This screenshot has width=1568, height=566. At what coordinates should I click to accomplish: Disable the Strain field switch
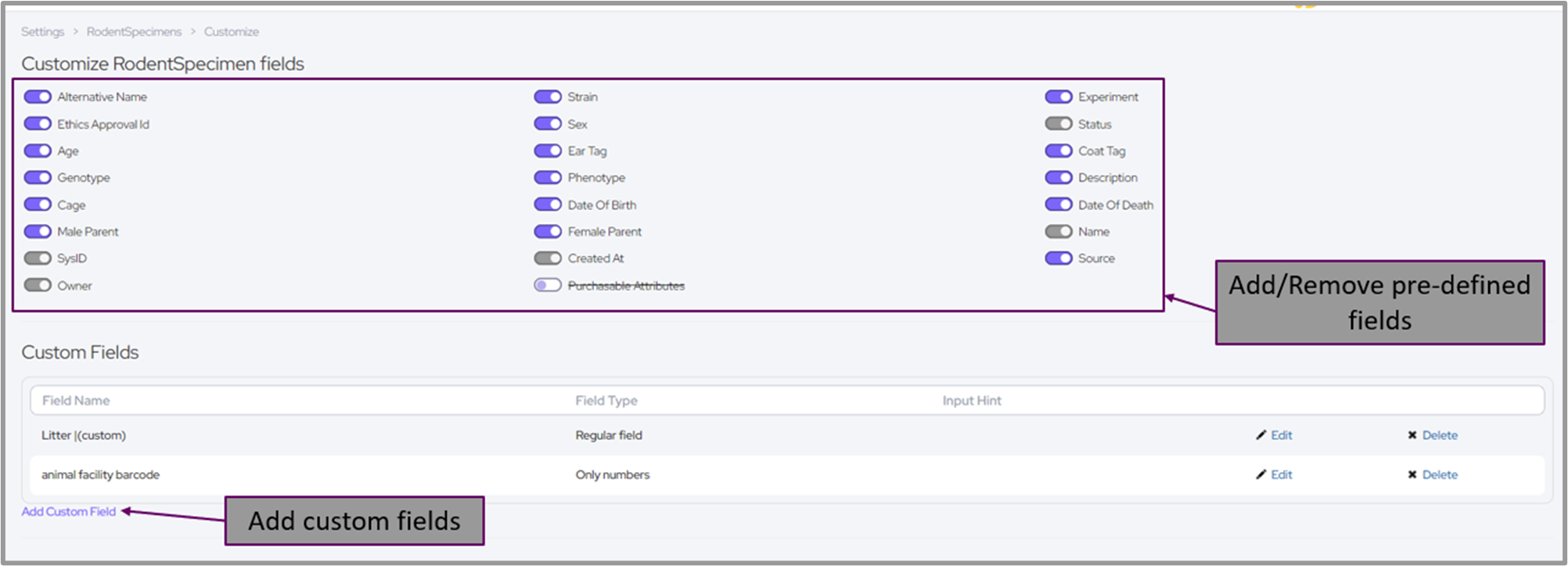click(548, 97)
